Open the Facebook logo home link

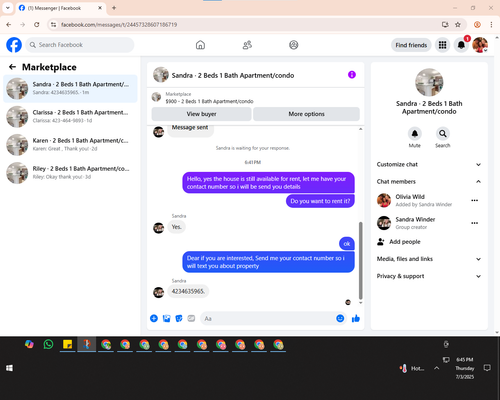point(14,45)
